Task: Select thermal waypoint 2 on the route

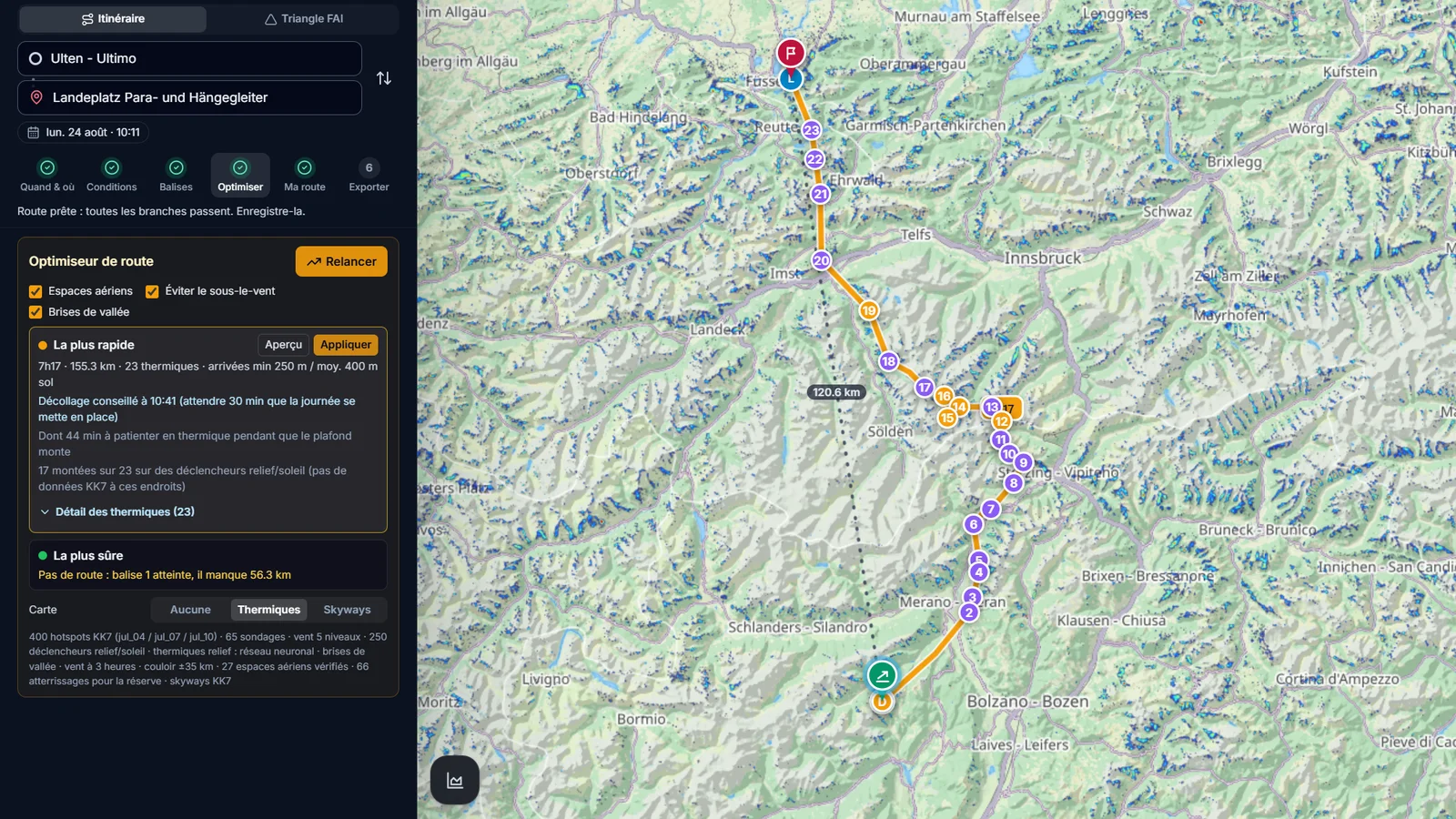Action: click(x=969, y=612)
